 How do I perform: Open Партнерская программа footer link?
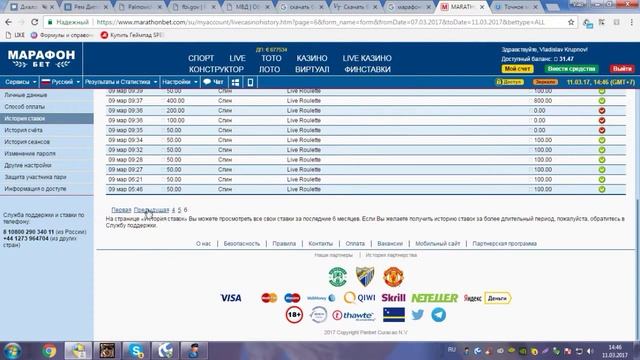click(504, 244)
